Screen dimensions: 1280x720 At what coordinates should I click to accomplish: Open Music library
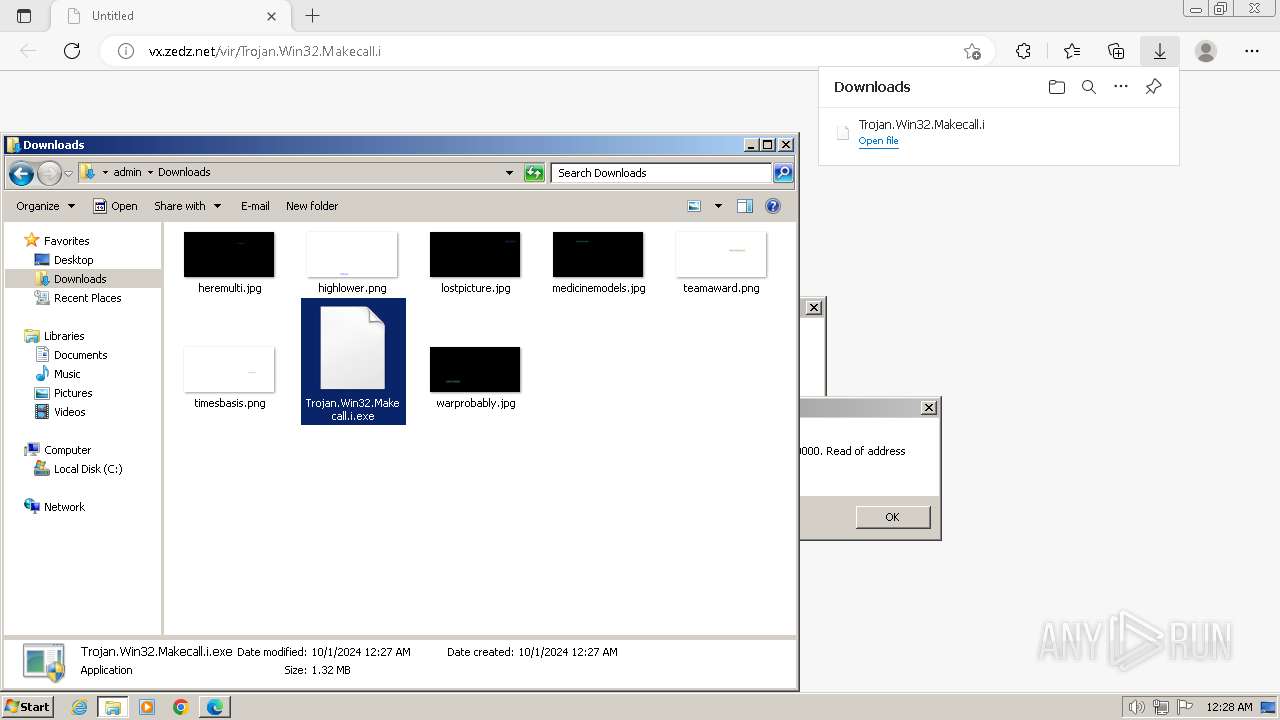(x=67, y=374)
